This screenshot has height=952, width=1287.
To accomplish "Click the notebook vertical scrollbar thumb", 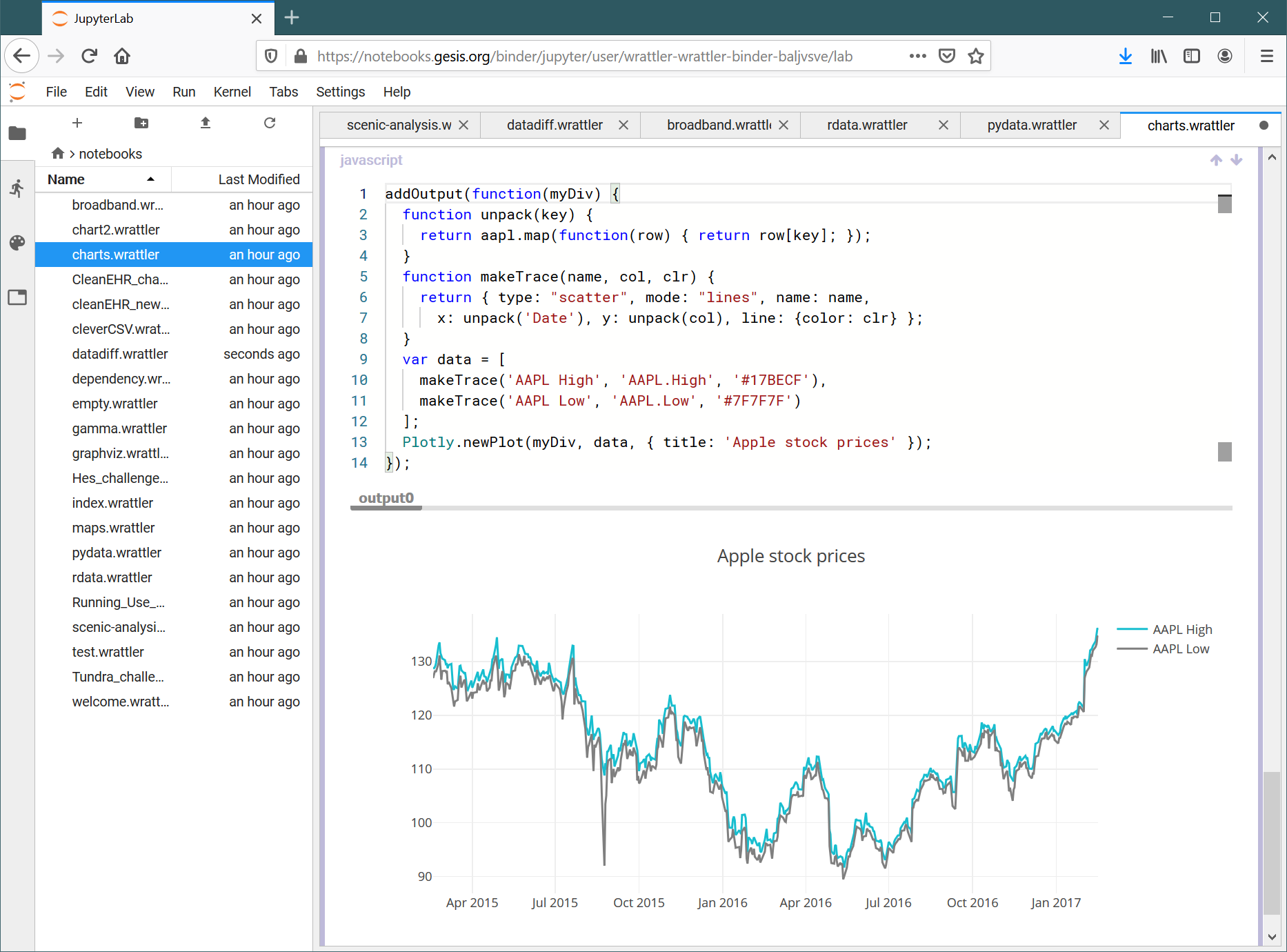I will click(1272, 843).
